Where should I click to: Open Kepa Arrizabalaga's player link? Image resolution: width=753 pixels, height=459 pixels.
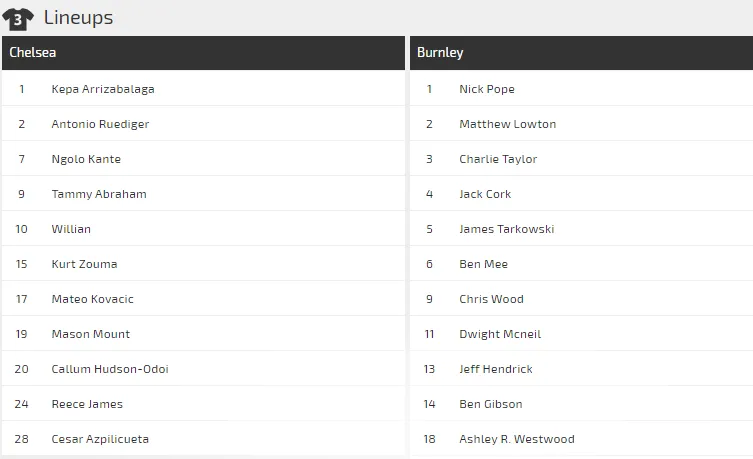coord(103,89)
